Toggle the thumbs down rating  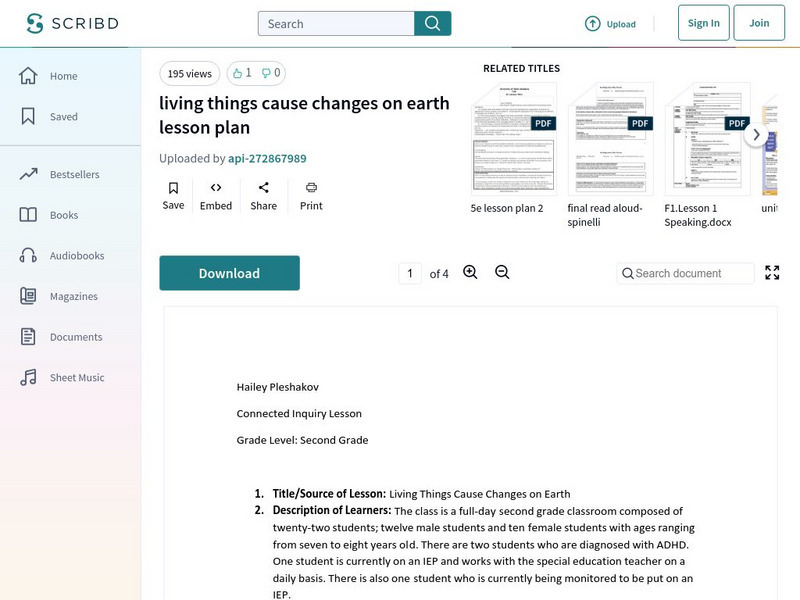(270, 73)
